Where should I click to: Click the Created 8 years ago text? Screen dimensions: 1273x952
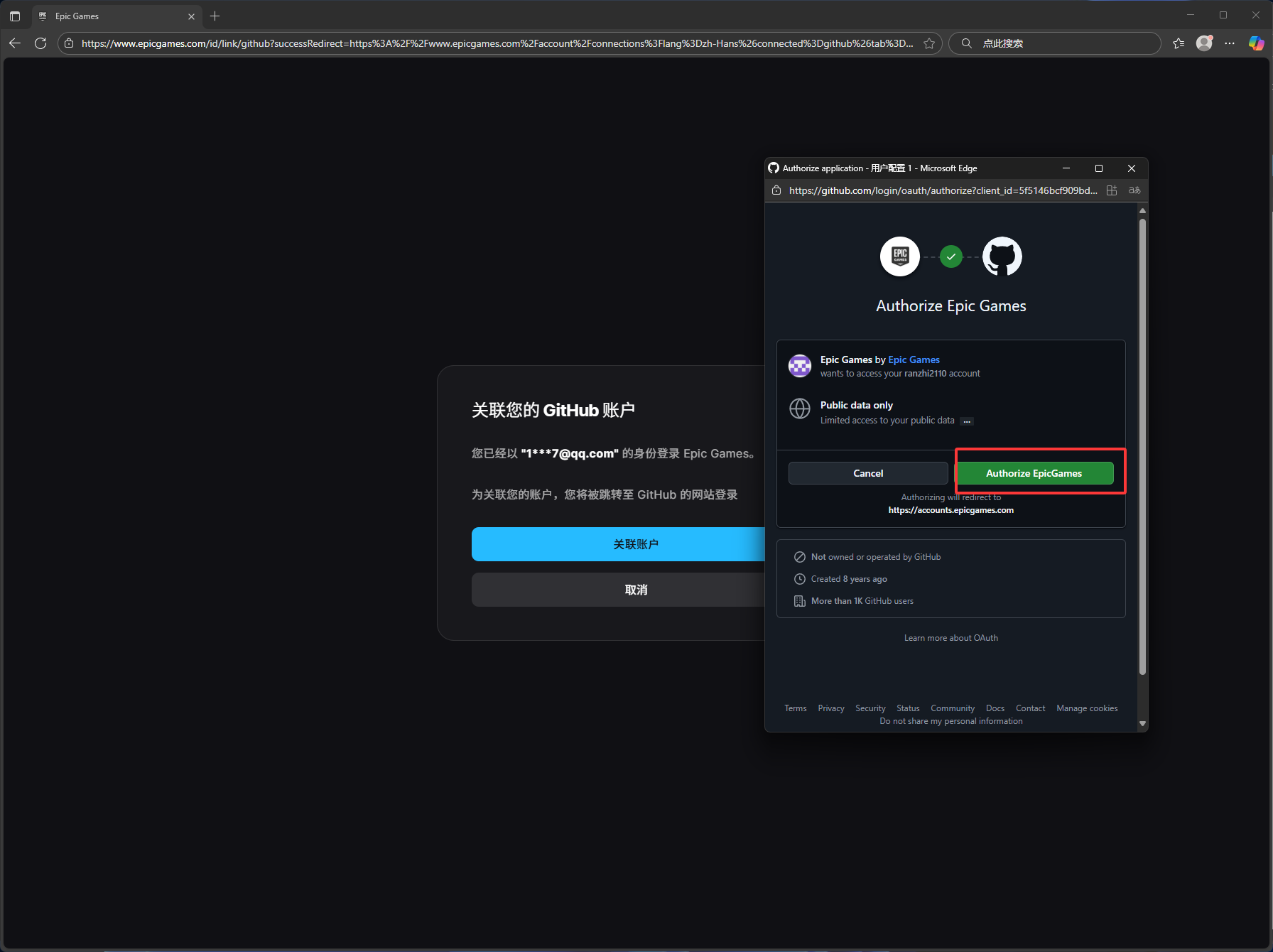point(849,579)
